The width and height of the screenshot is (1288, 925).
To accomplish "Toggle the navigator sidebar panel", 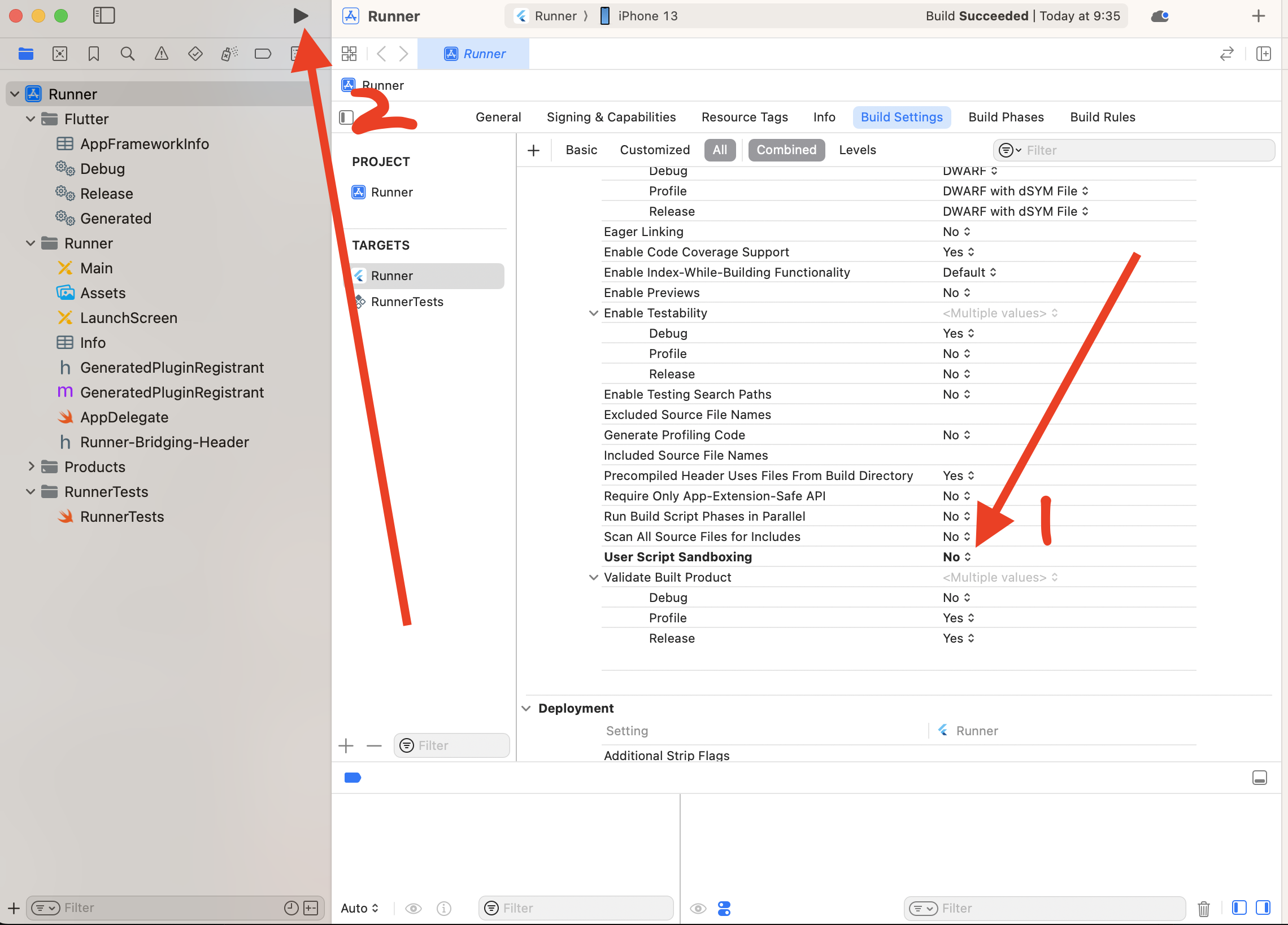I will (104, 16).
